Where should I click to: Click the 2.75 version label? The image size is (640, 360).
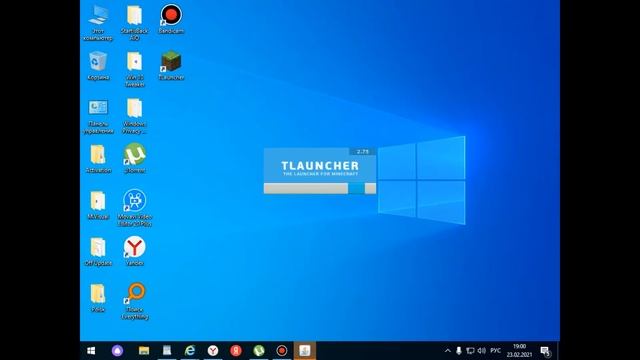pos(362,151)
